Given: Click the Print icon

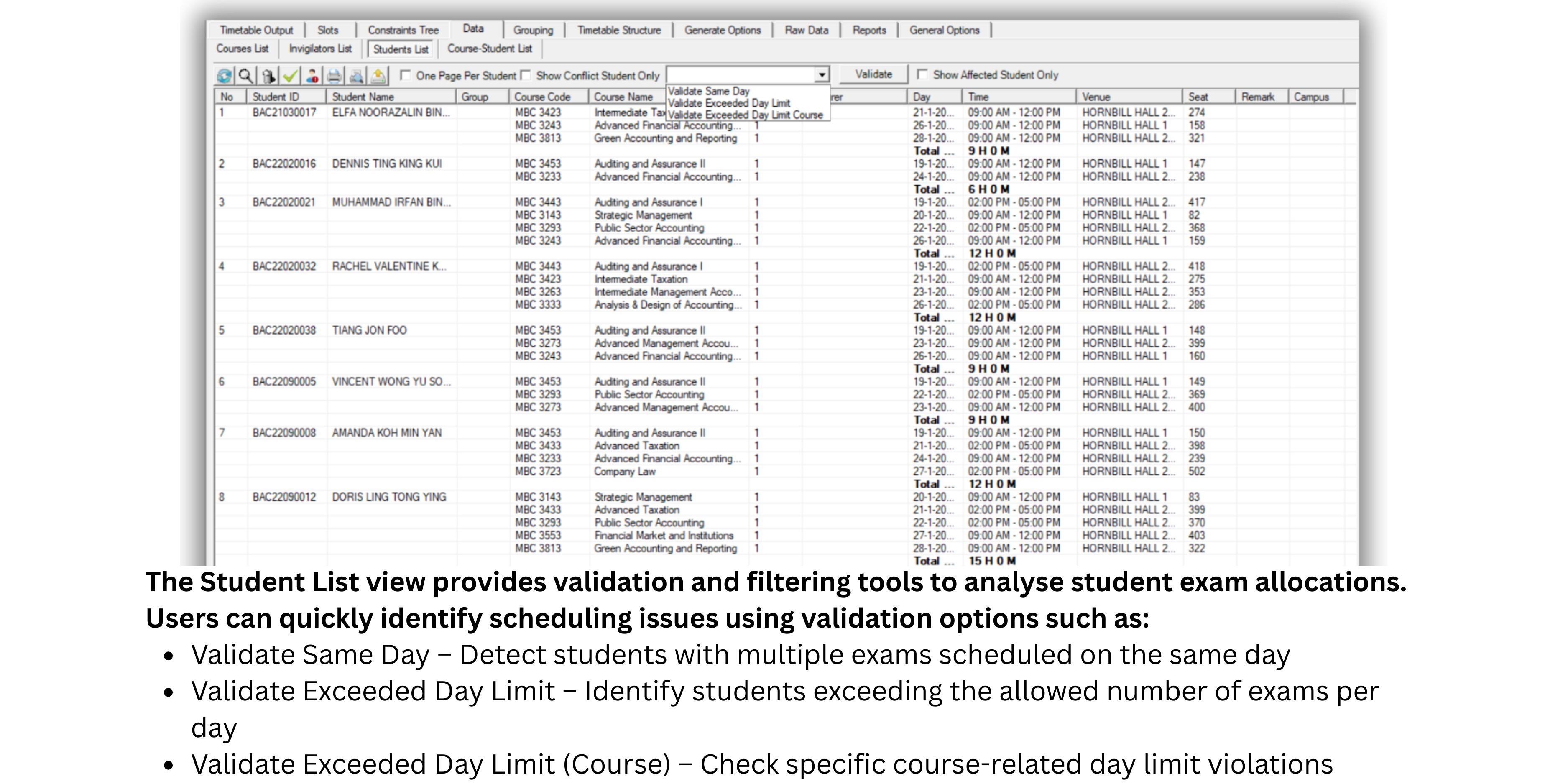Looking at the screenshot, I should tap(334, 77).
